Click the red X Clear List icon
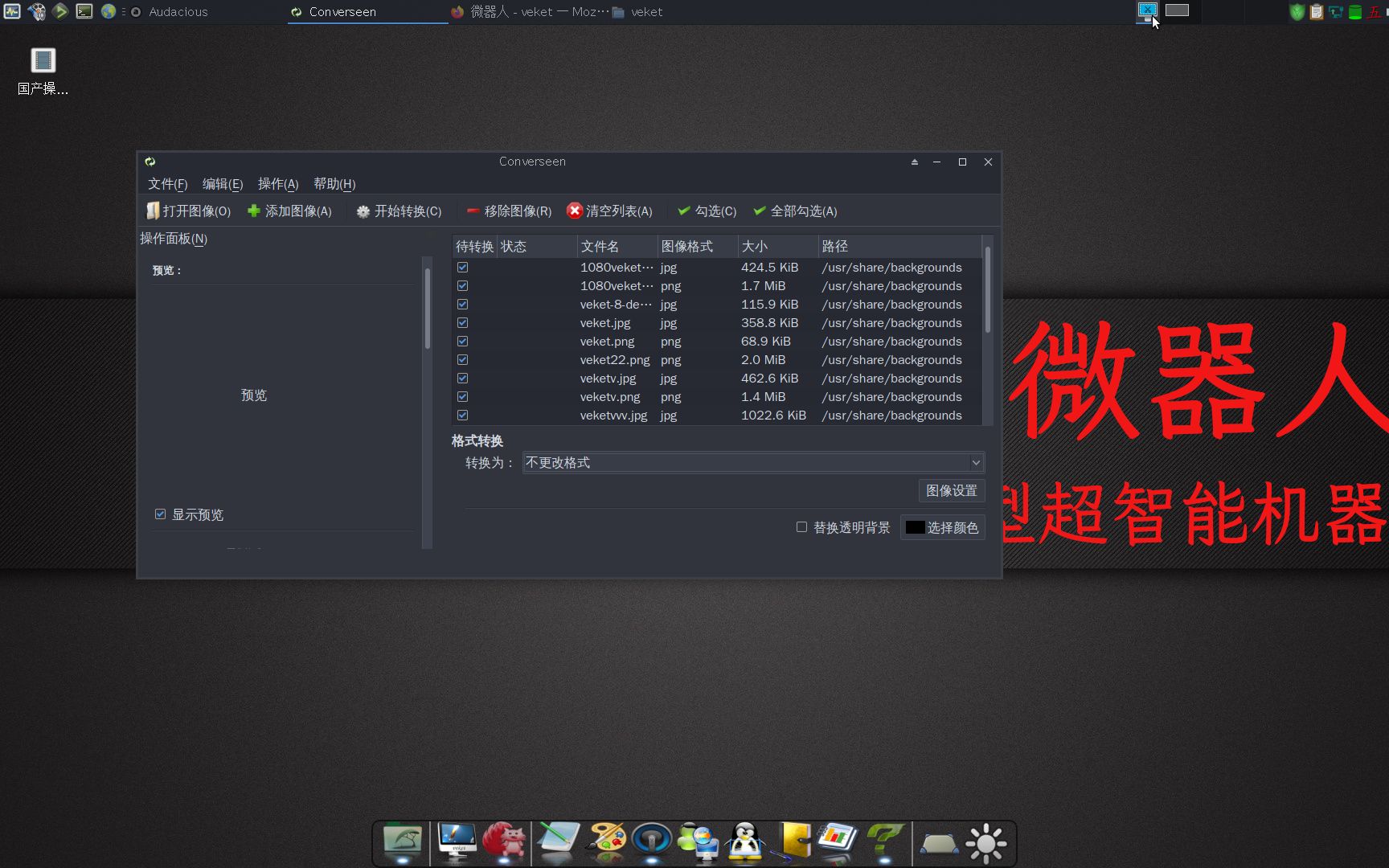 pos(574,211)
